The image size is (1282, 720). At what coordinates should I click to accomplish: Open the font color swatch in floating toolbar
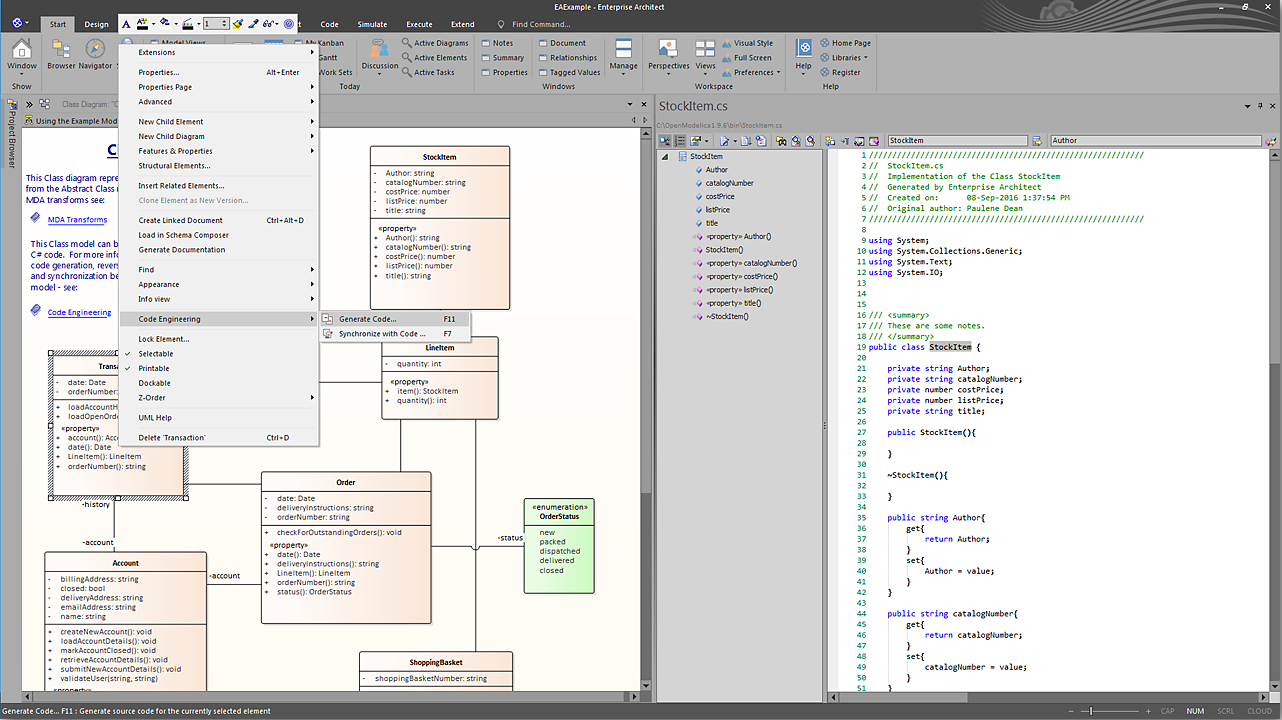(x=145, y=23)
